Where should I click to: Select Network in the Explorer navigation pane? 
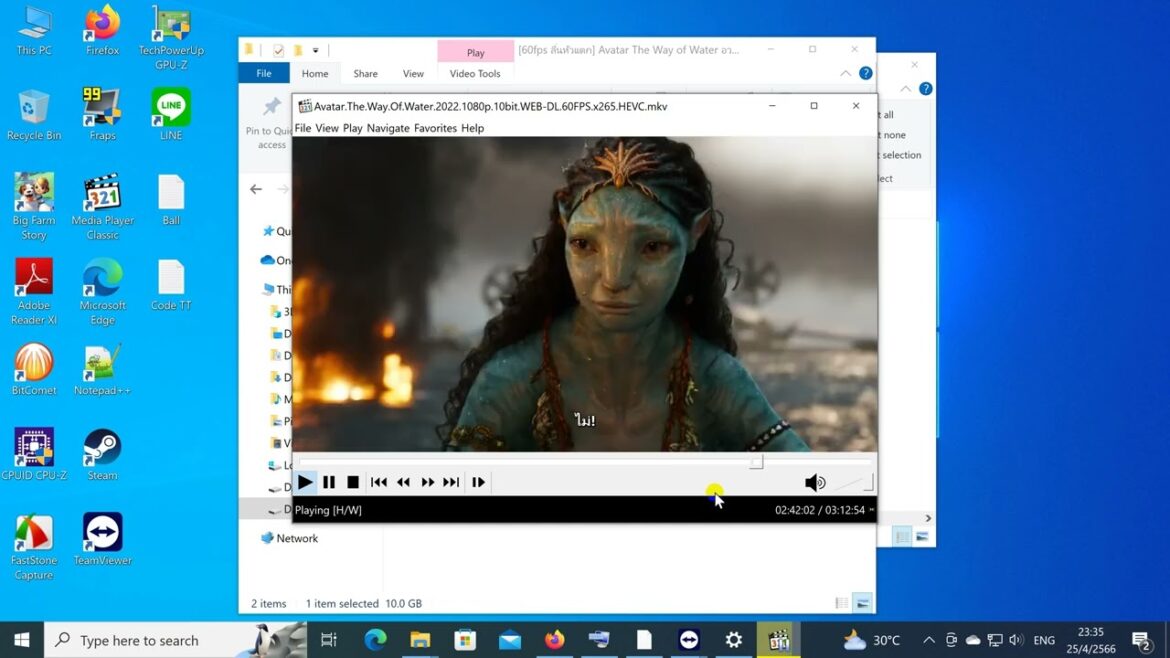[x=297, y=538]
